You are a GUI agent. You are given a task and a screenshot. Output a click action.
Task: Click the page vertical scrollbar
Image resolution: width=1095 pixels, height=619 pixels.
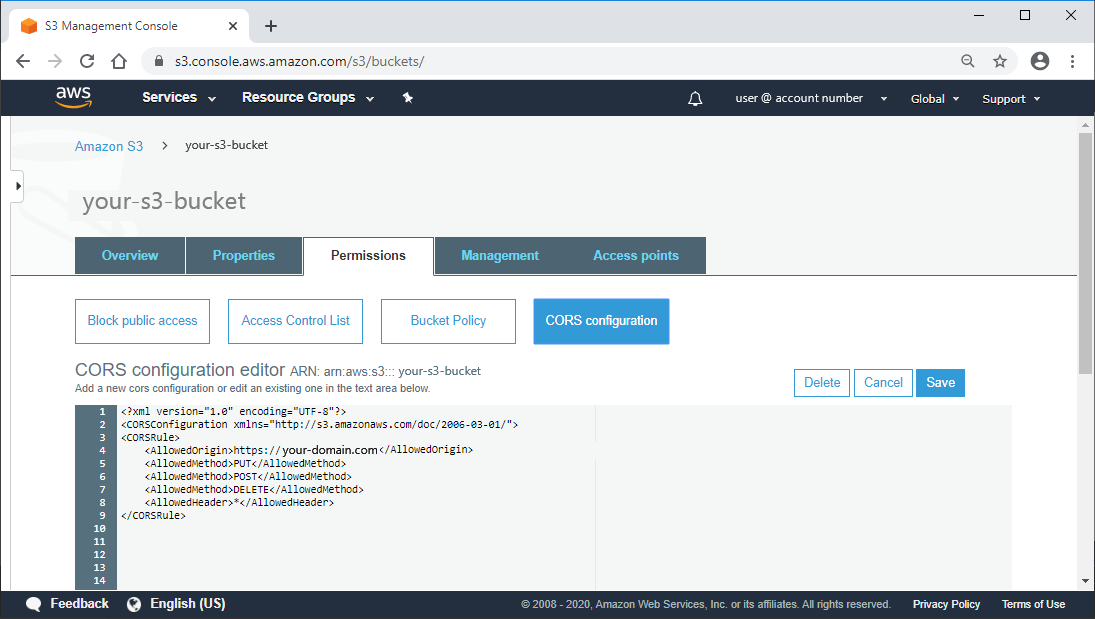click(x=1085, y=253)
